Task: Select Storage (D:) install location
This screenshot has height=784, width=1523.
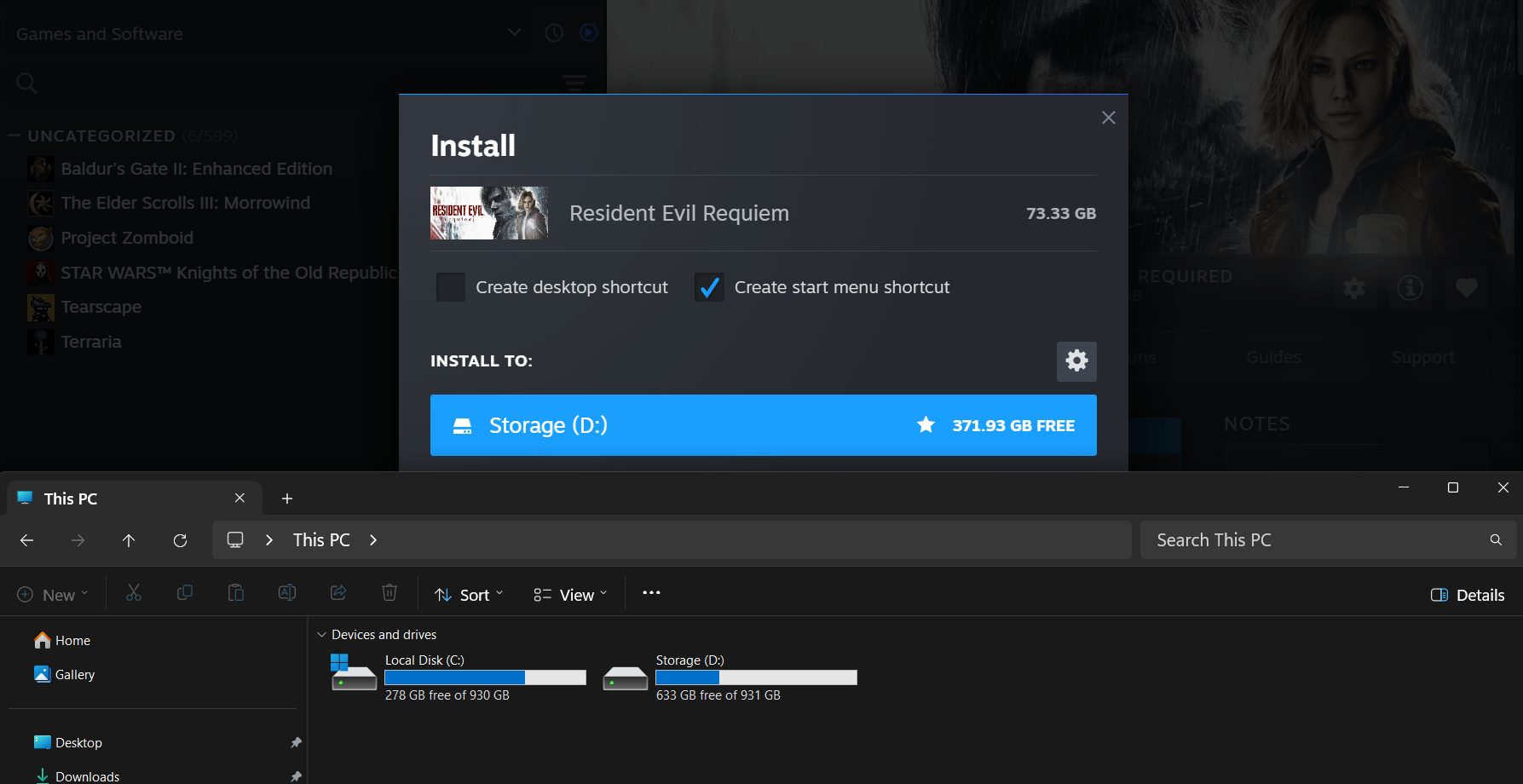Action: [x=763, y=425]
